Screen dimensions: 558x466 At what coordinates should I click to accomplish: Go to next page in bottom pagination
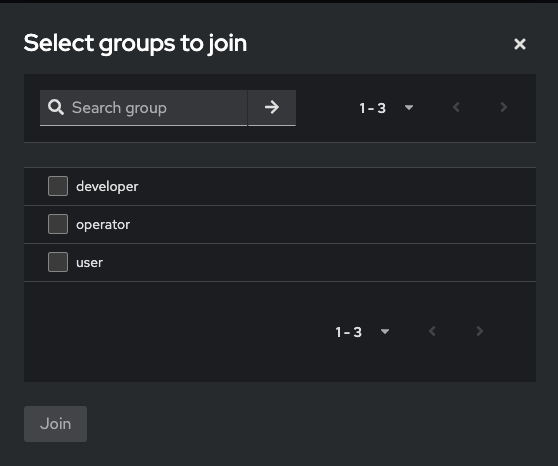click(480, 331)
